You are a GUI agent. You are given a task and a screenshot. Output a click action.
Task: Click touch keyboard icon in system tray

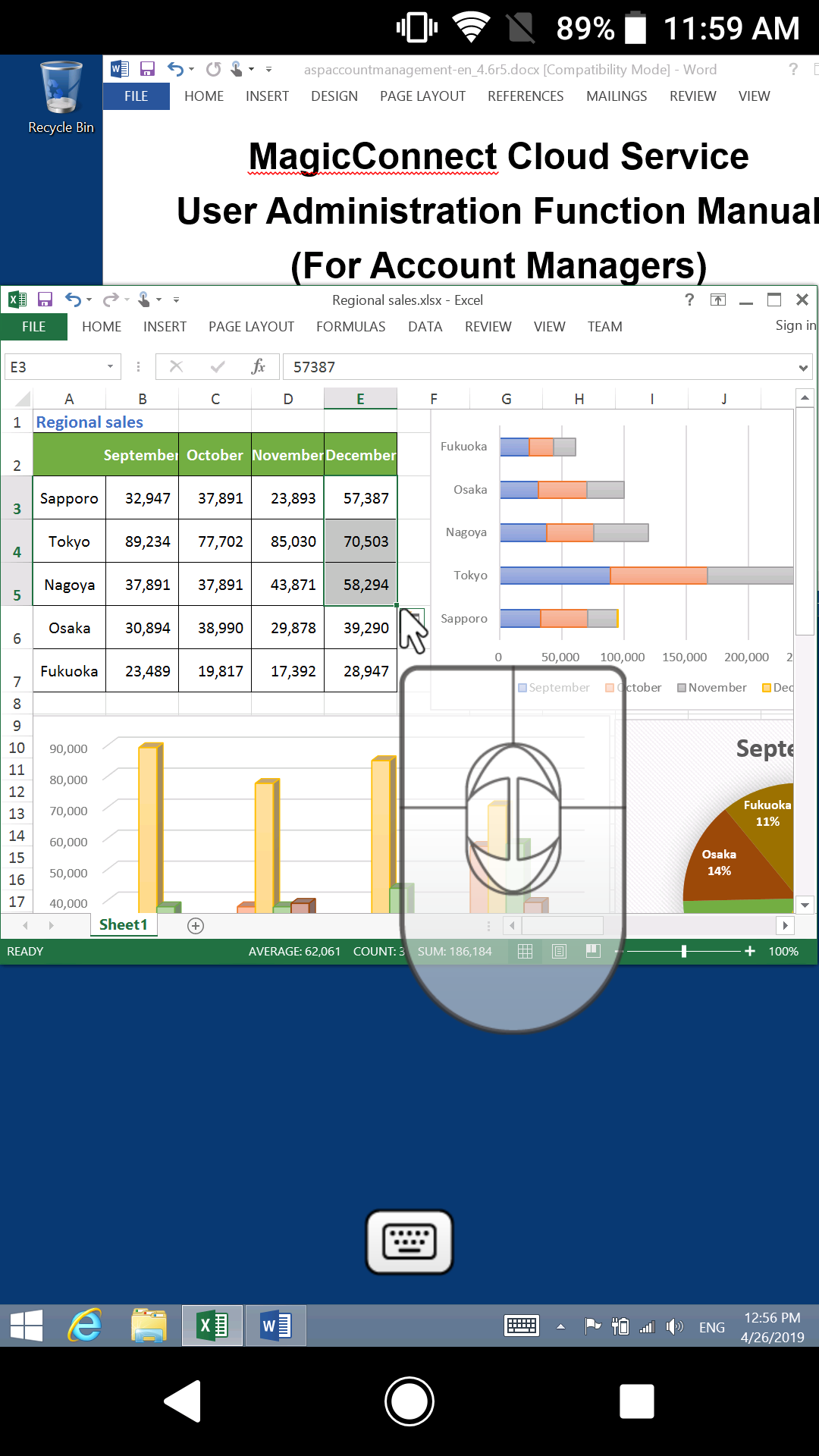(x=522, y=1326)
